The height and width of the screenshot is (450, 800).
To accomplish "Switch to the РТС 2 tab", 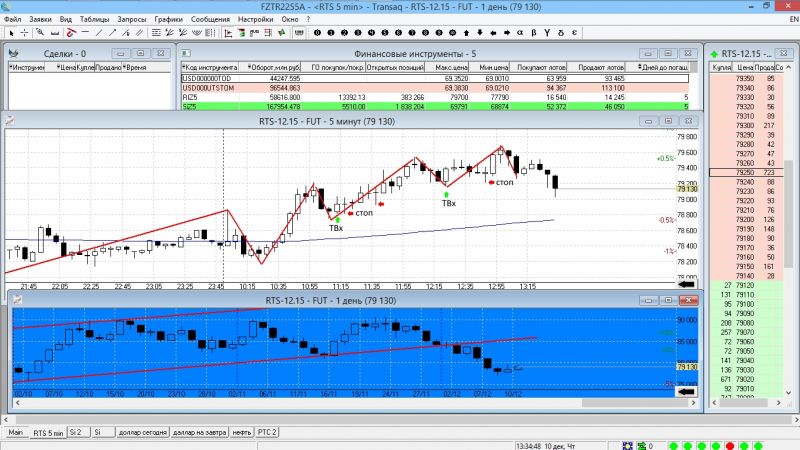I will pos(266,432).
